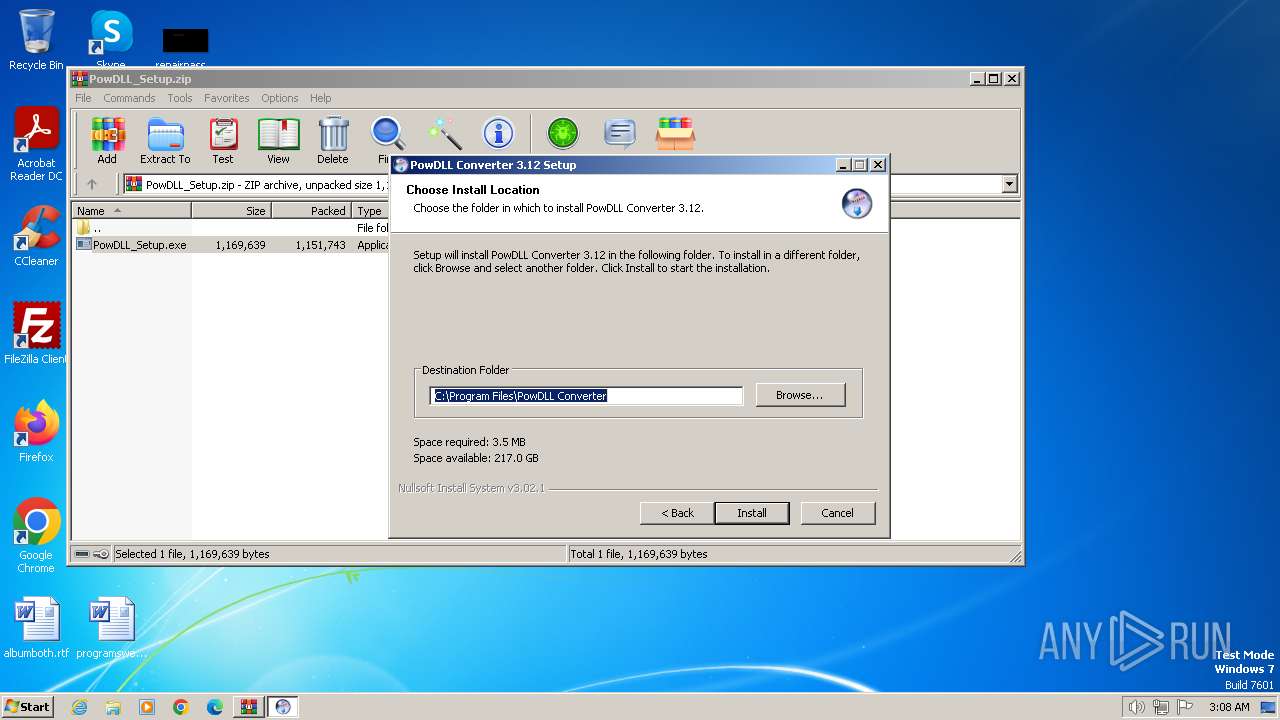Click the volume speaker tray icon
1280x720 pixels.
pyautogui.click(x=1137, y=707)
